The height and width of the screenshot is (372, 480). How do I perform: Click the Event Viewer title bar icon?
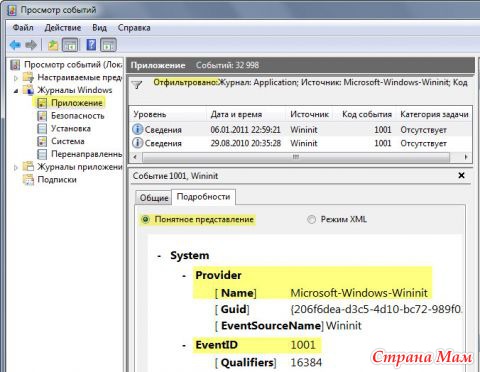click(11, 10)
